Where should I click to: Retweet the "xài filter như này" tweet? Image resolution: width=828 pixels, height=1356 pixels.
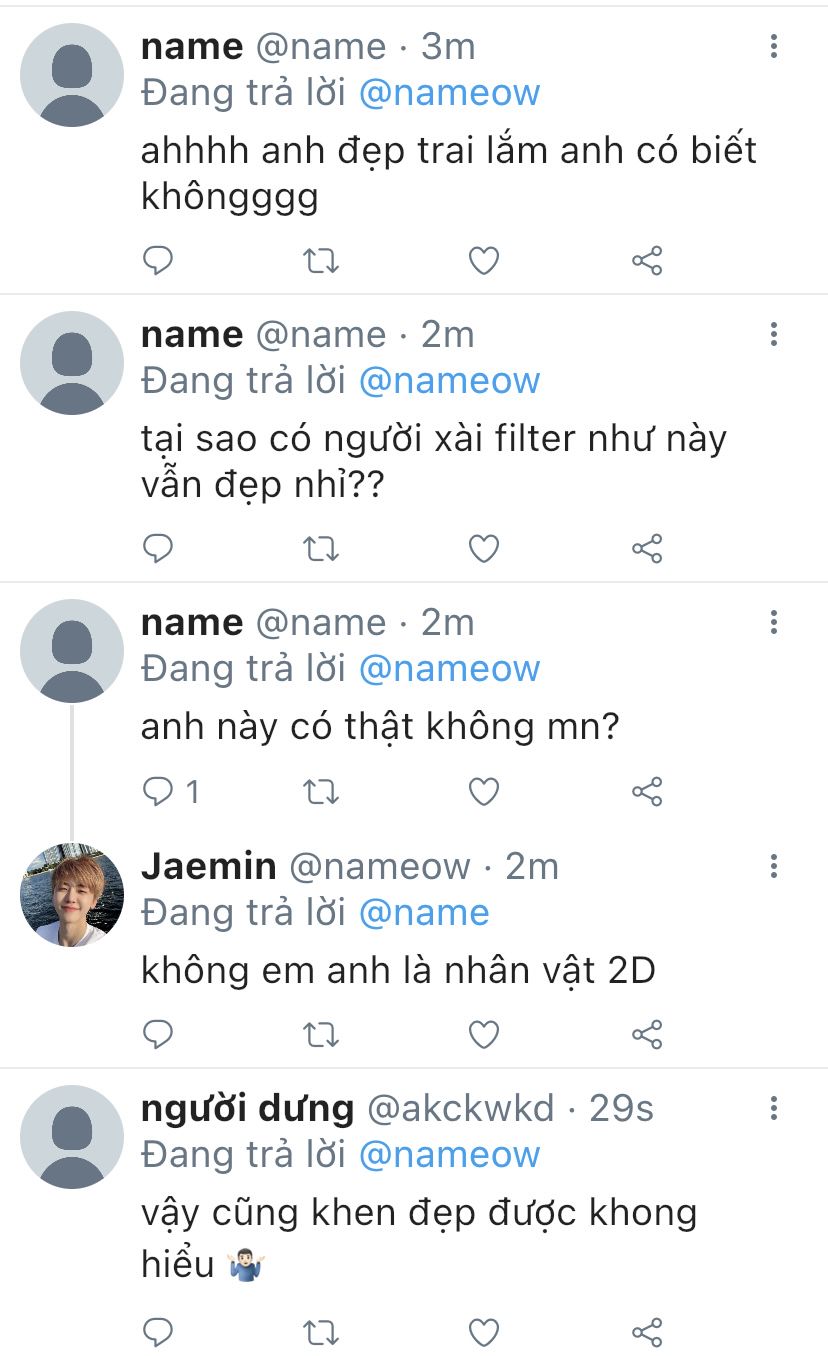click(320, 549)
